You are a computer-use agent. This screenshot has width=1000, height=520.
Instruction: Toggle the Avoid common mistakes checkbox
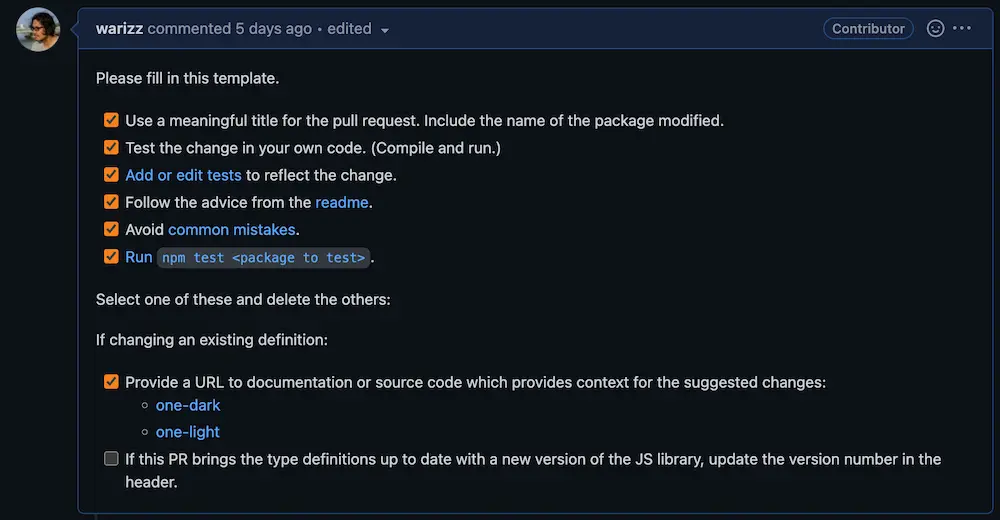point(111,229)
